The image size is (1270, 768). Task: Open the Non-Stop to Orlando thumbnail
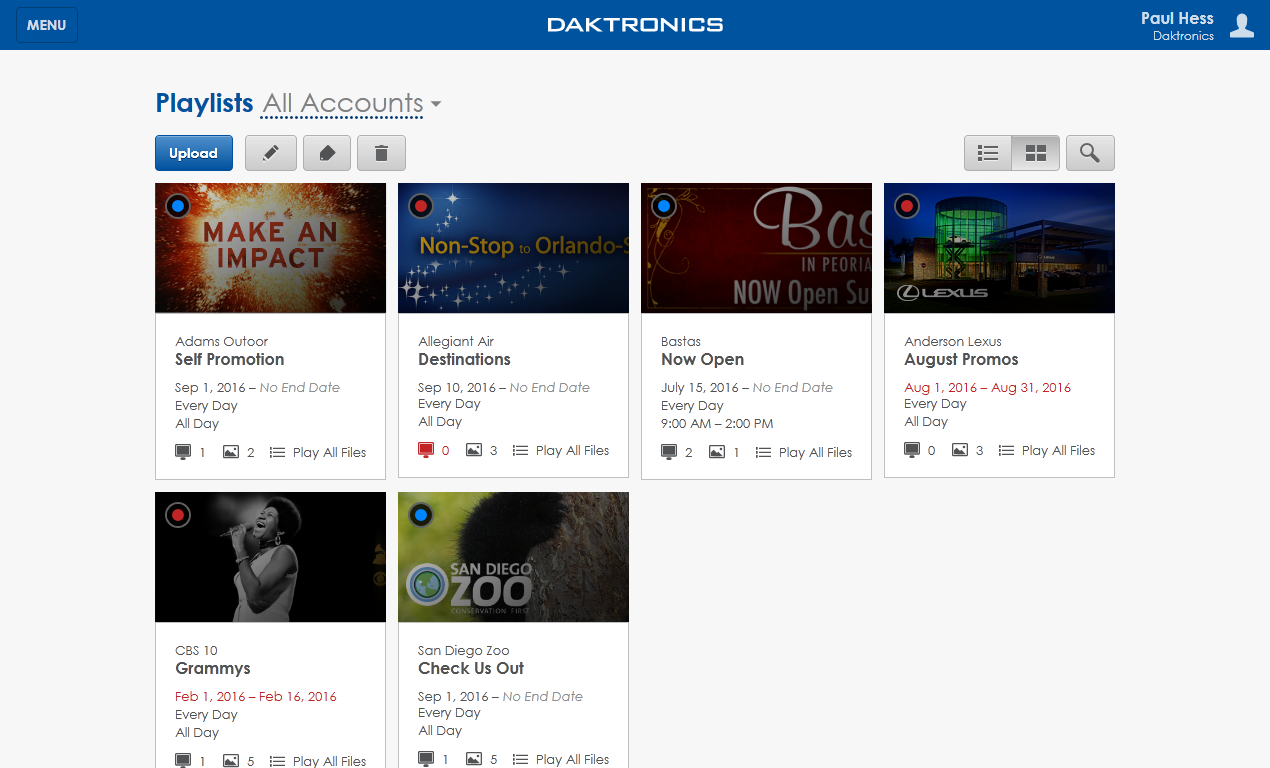click(513, 248)
